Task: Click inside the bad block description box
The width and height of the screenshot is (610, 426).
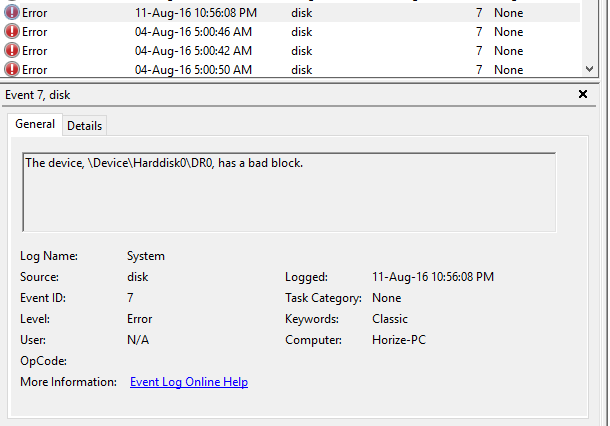Action: (x=289, y=193)
